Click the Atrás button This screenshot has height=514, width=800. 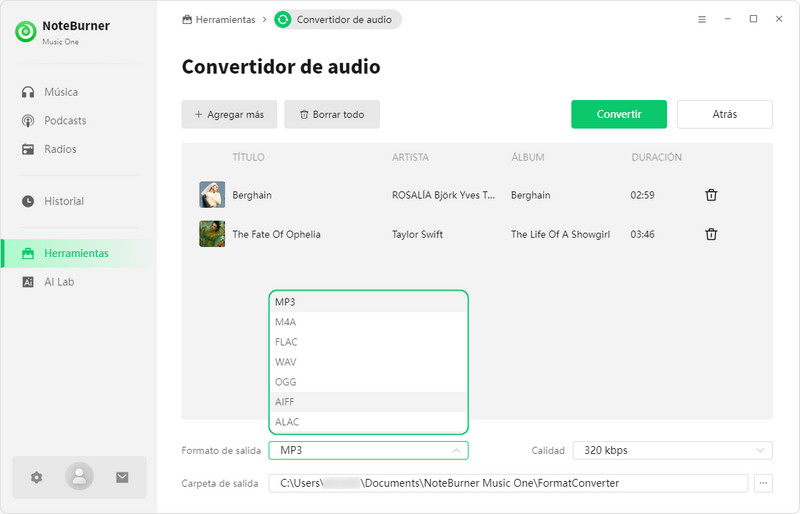click(x=724, y=114)
